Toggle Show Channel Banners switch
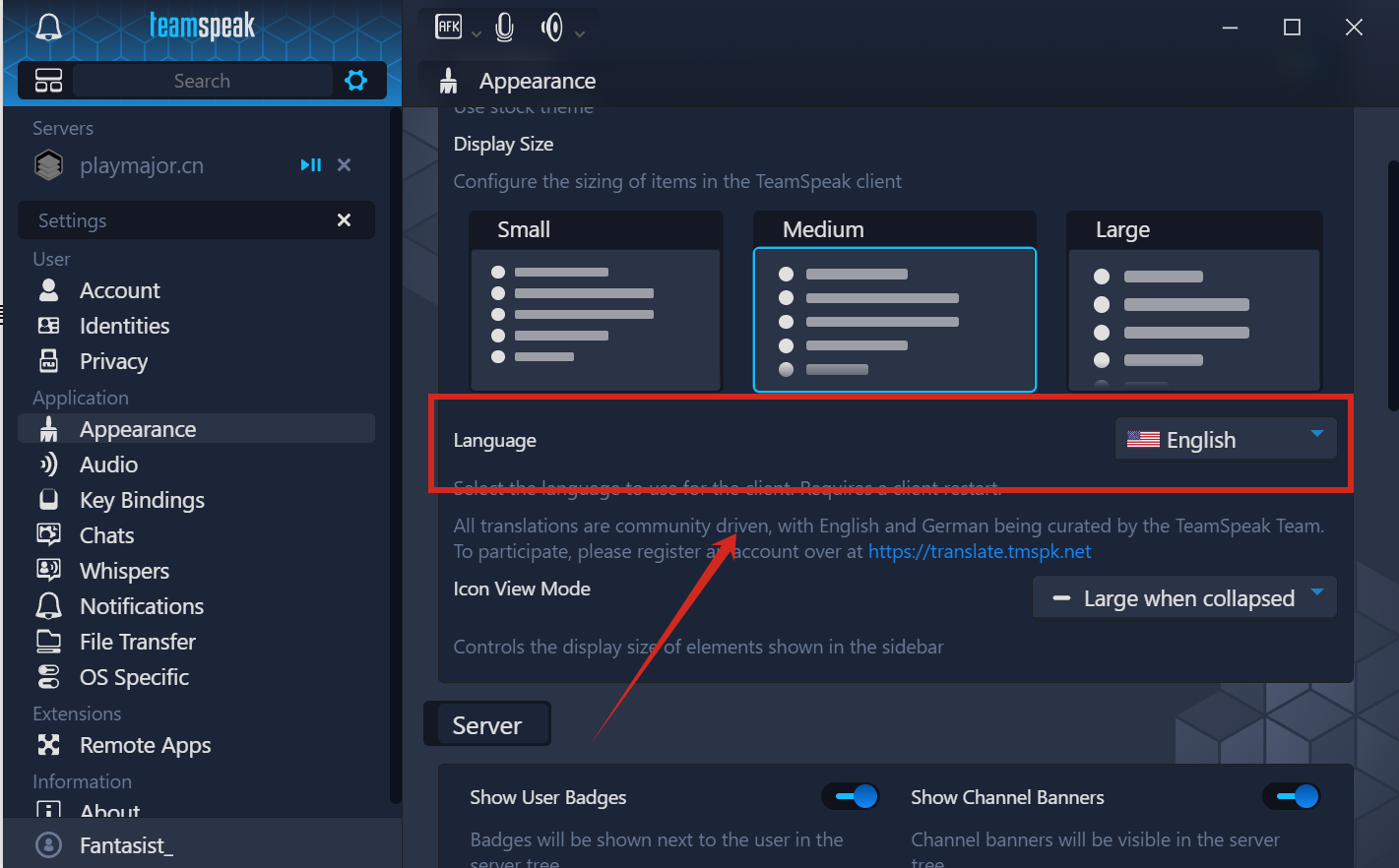This screenshot has width=1399, height=868. [x=1292, y=796]
